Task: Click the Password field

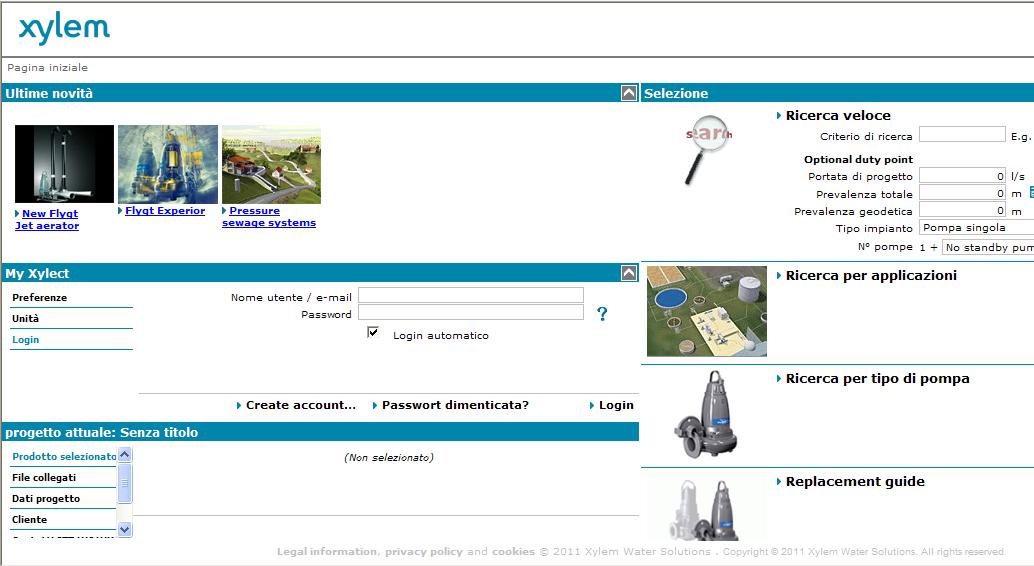Action: coord(471,313)
